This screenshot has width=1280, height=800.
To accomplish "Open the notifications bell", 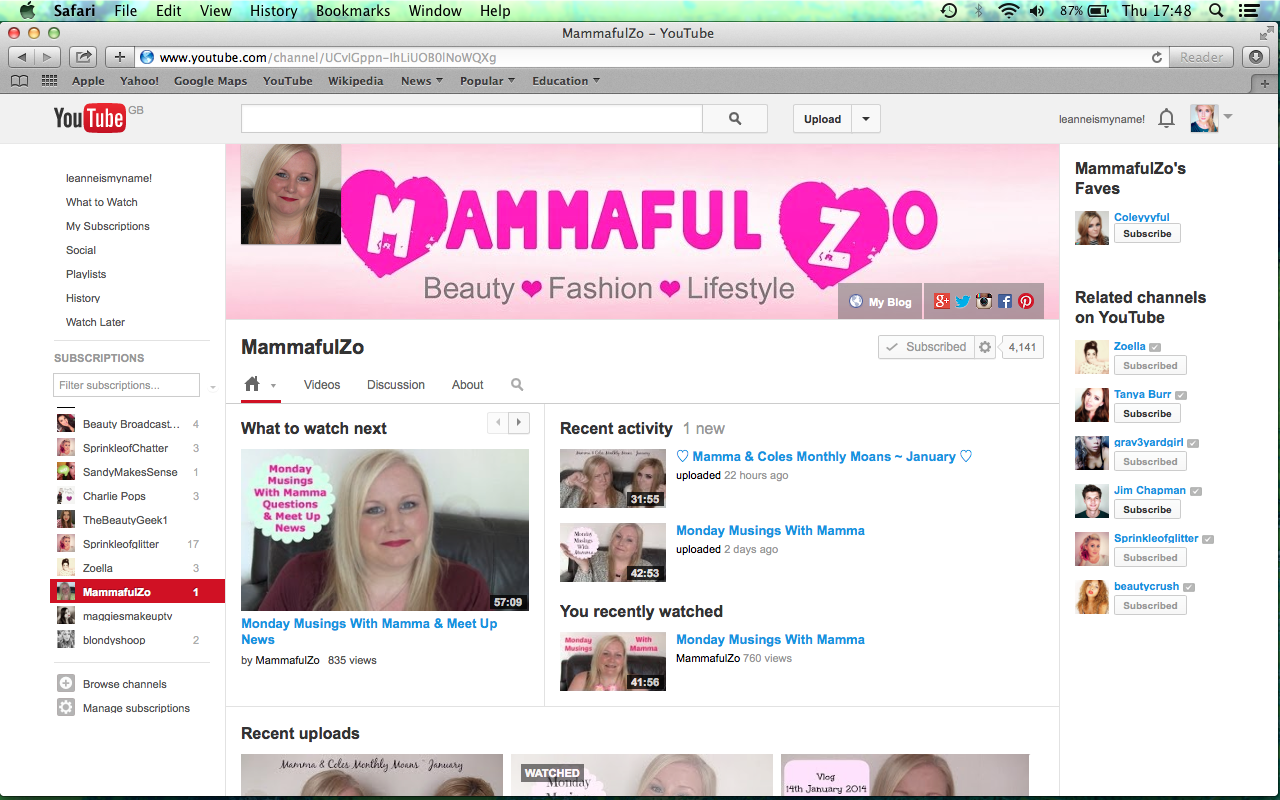I will click(1166, 119).
